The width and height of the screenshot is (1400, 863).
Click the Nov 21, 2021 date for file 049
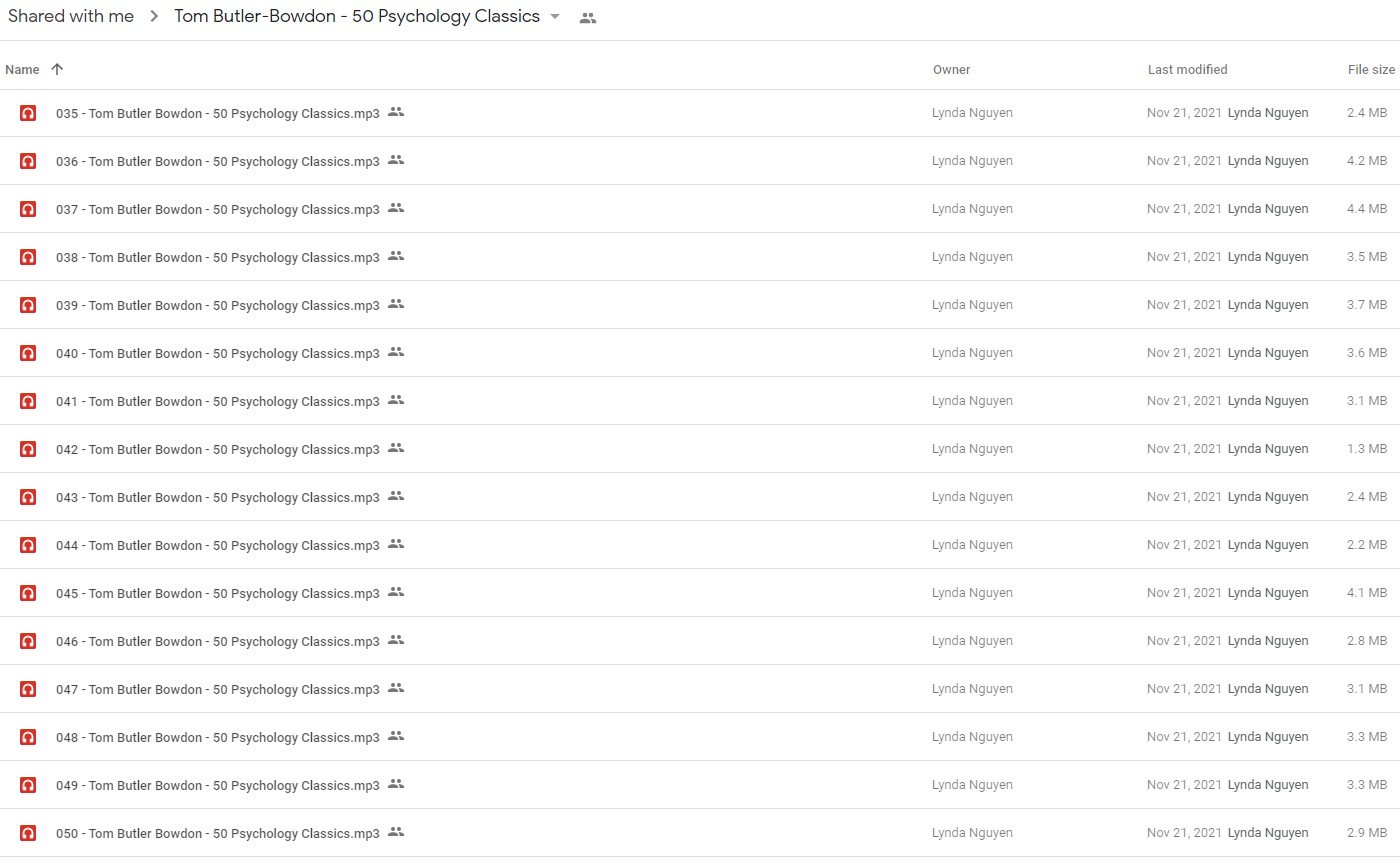point(1184,785)
